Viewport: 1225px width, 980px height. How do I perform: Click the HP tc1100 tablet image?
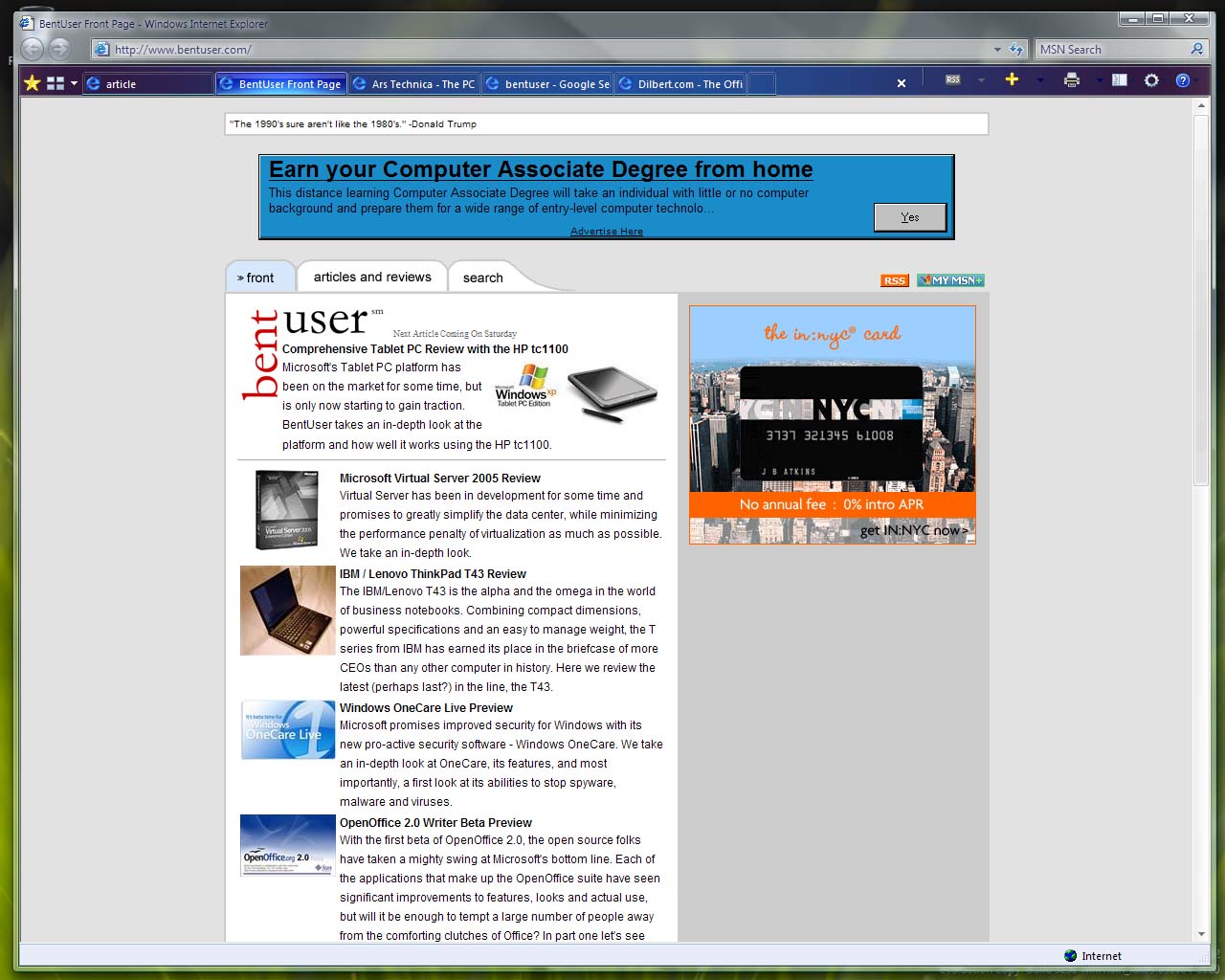click(x=612, y=394)
